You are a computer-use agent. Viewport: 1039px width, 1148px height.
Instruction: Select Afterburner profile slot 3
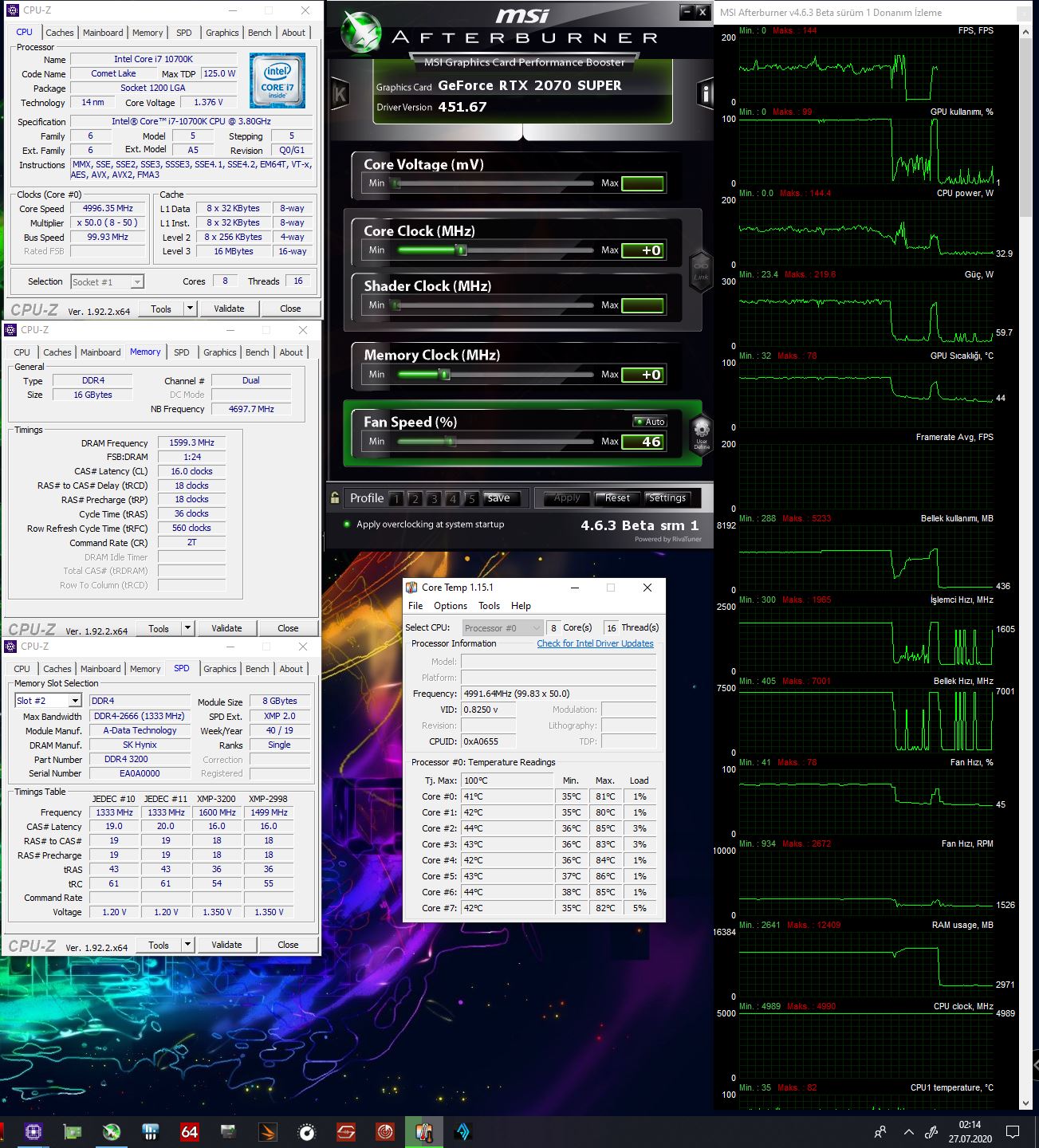click(434, 499)
